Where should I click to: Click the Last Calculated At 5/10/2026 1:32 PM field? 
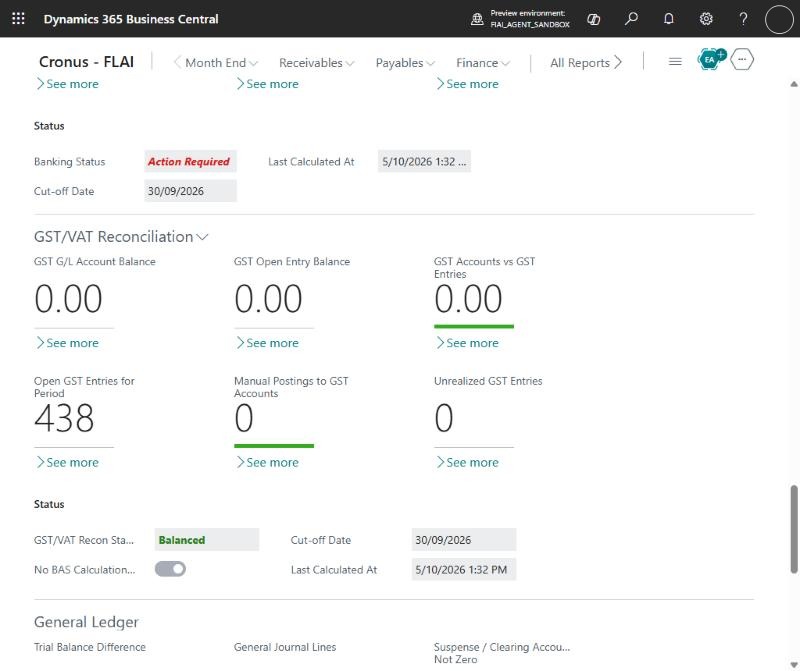pos(464,569)
